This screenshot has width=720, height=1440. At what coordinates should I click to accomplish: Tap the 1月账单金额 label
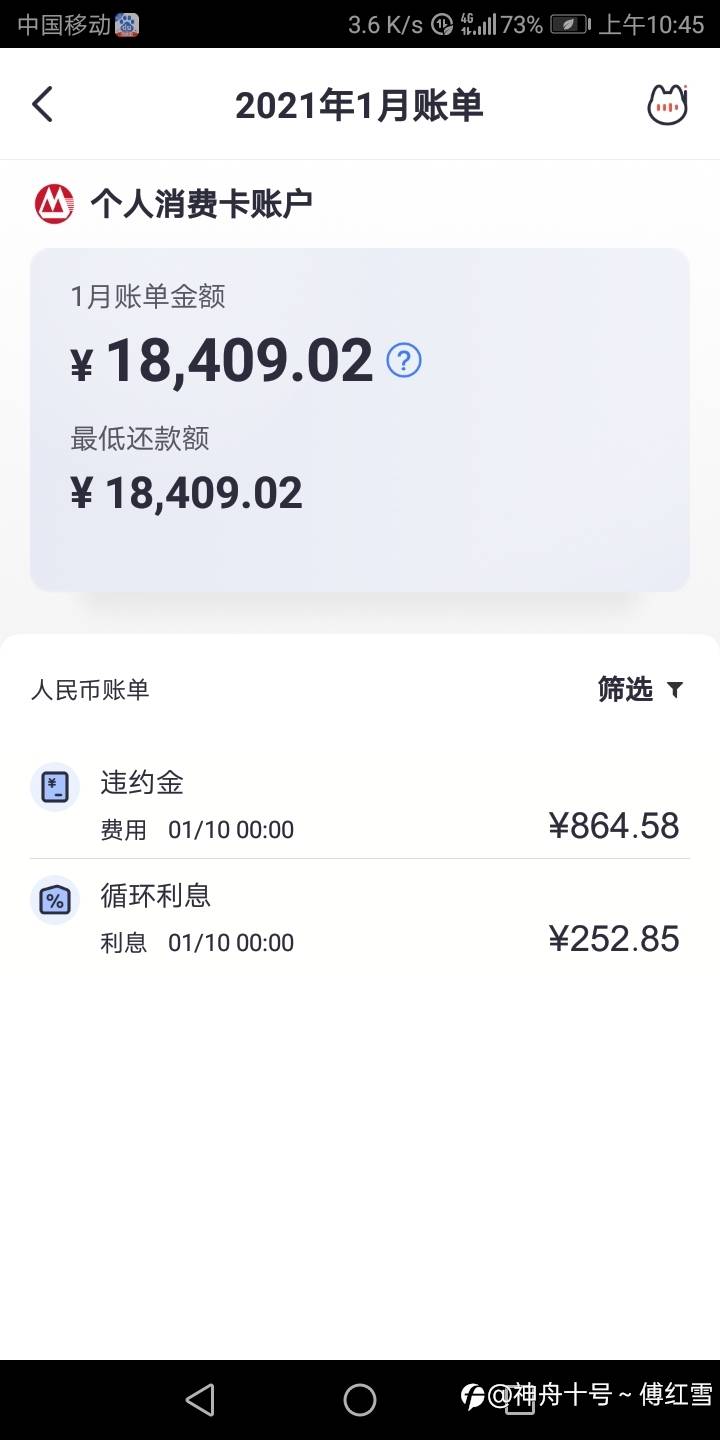(x=147, y=296)
